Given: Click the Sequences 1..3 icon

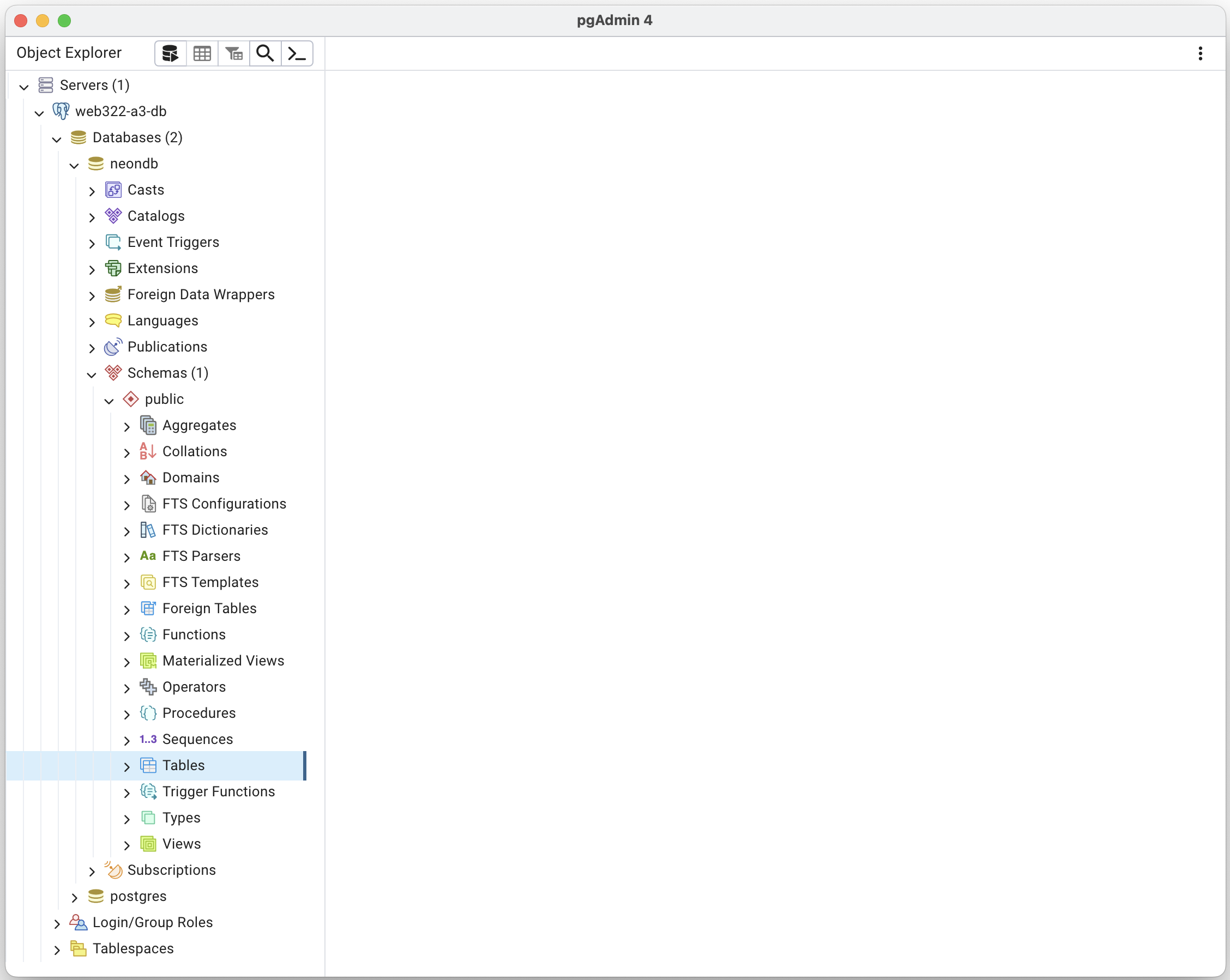Looking at the screenshot, I should [148, 739].
